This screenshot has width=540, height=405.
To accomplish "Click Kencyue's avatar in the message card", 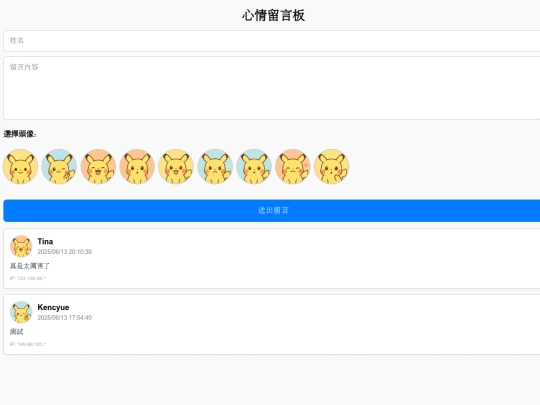I will [21, 312].
